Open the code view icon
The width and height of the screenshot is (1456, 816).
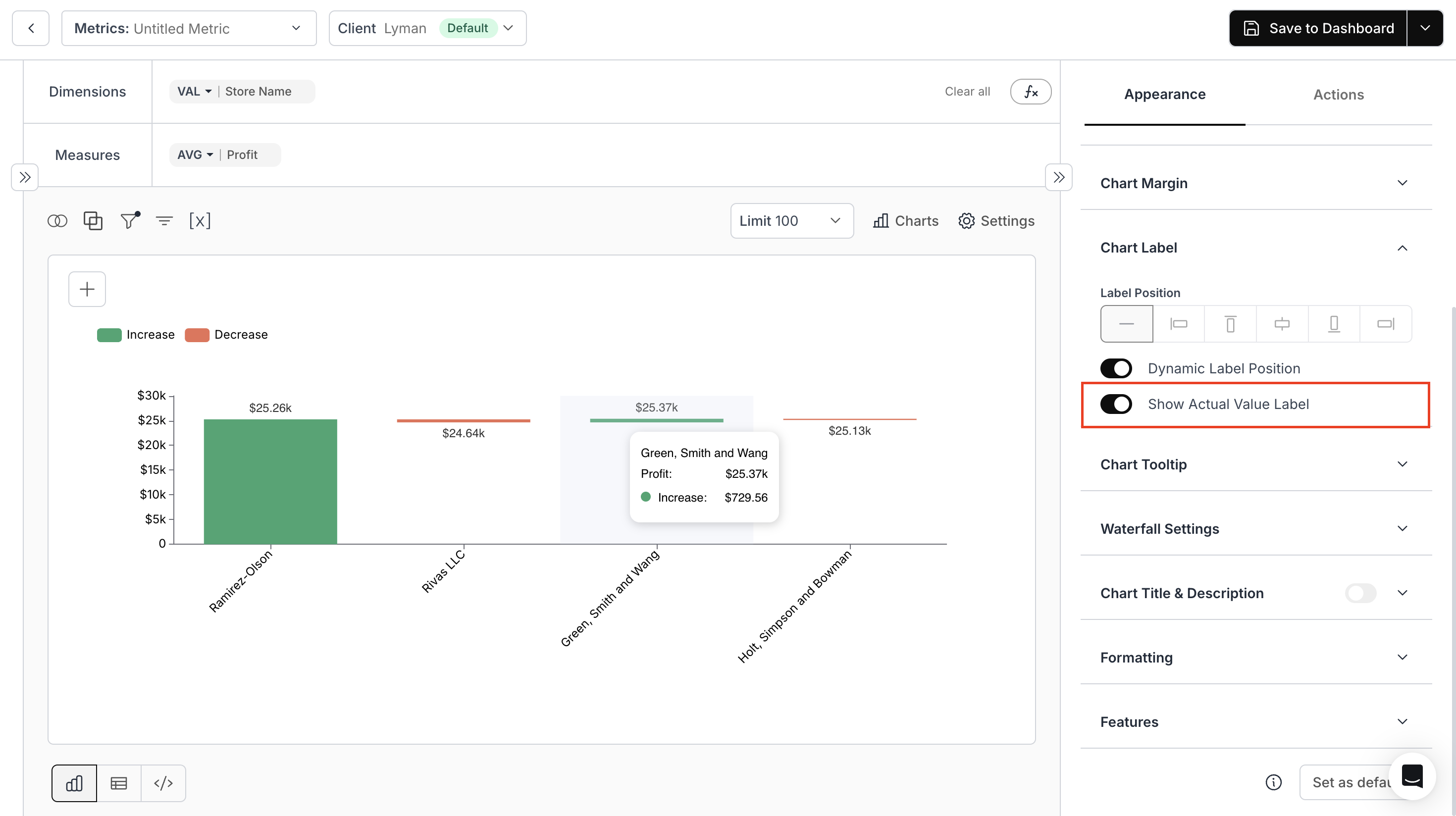(163, 783)
